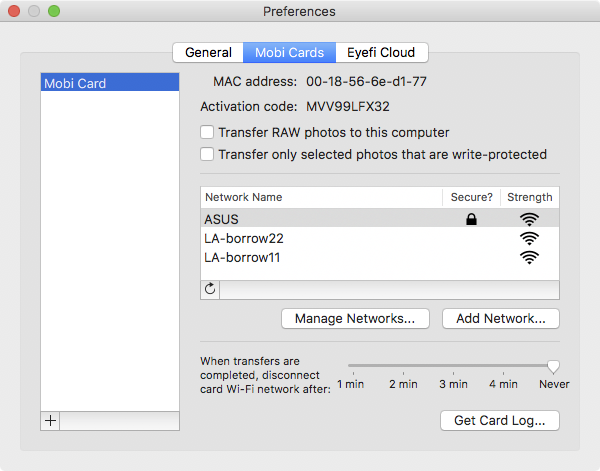This screenshot has width=600, height=471.
Task: Click the disconnect timeout slider handle
Action: tap(553, 367)
